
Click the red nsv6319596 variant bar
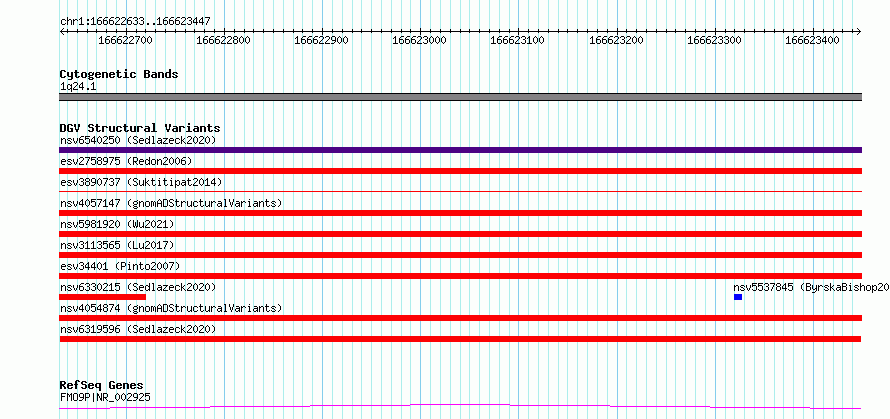460,339
